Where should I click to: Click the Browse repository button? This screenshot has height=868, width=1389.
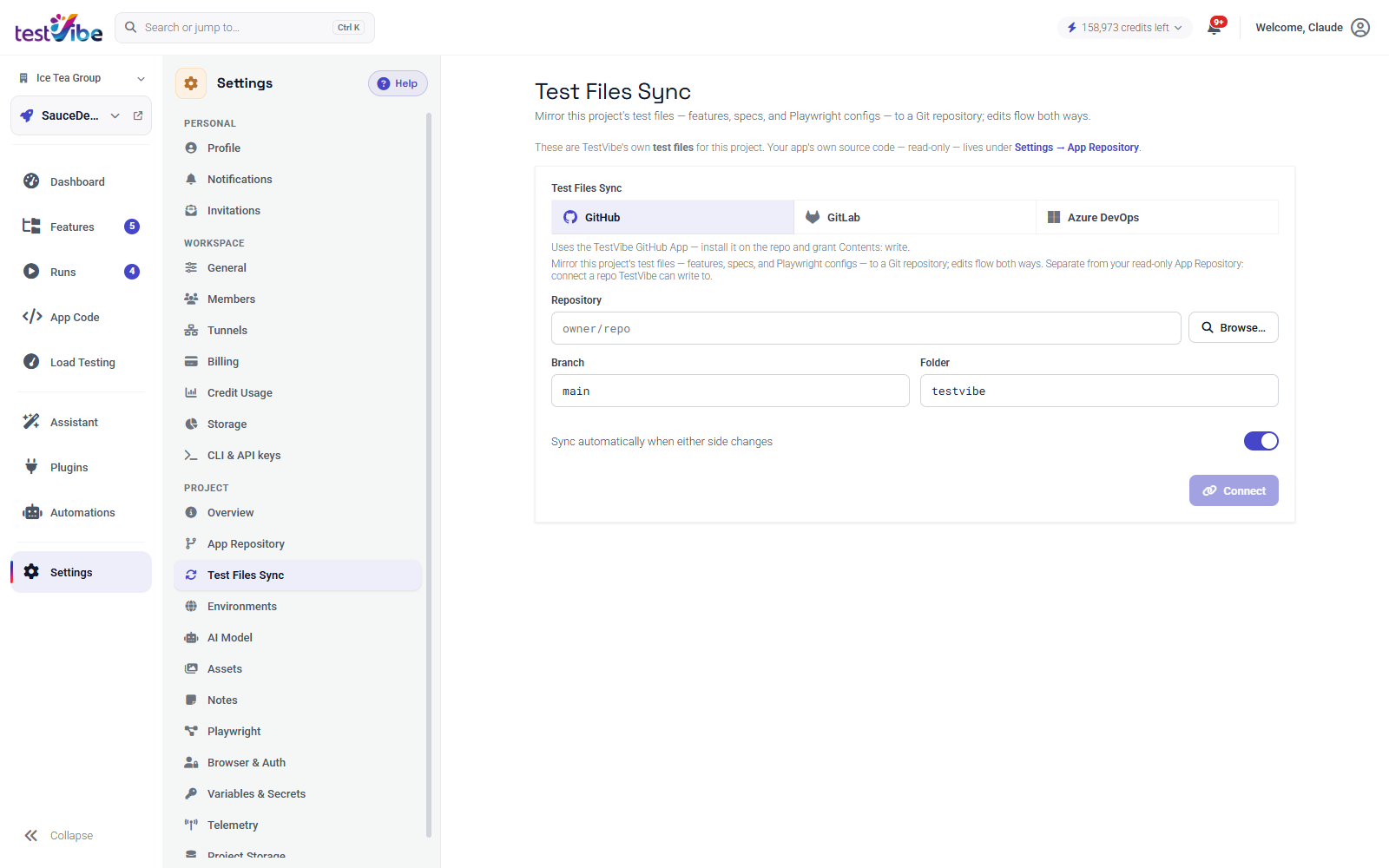tap(1234, 327)
